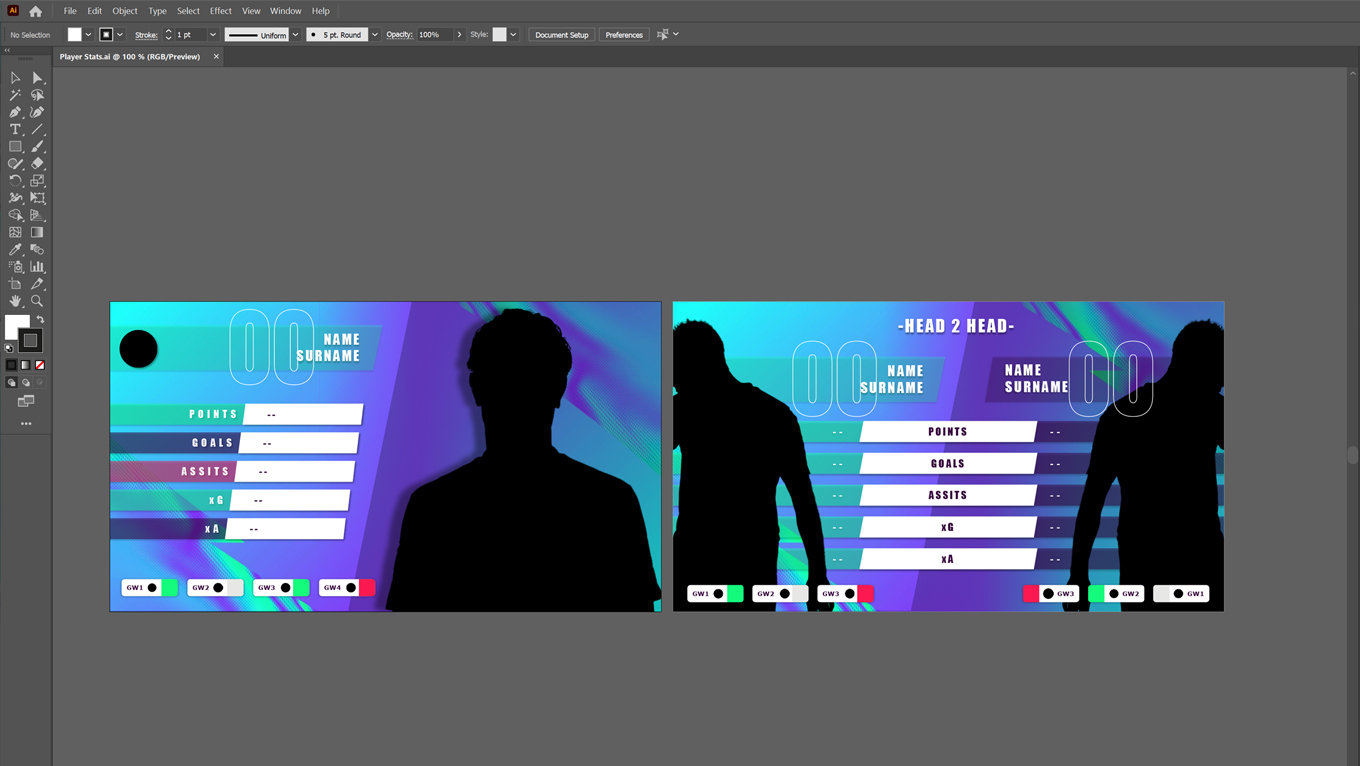Screen dimensions: 1360x766
Task: Select the Pen tool
Action: [x=15, y=112]
